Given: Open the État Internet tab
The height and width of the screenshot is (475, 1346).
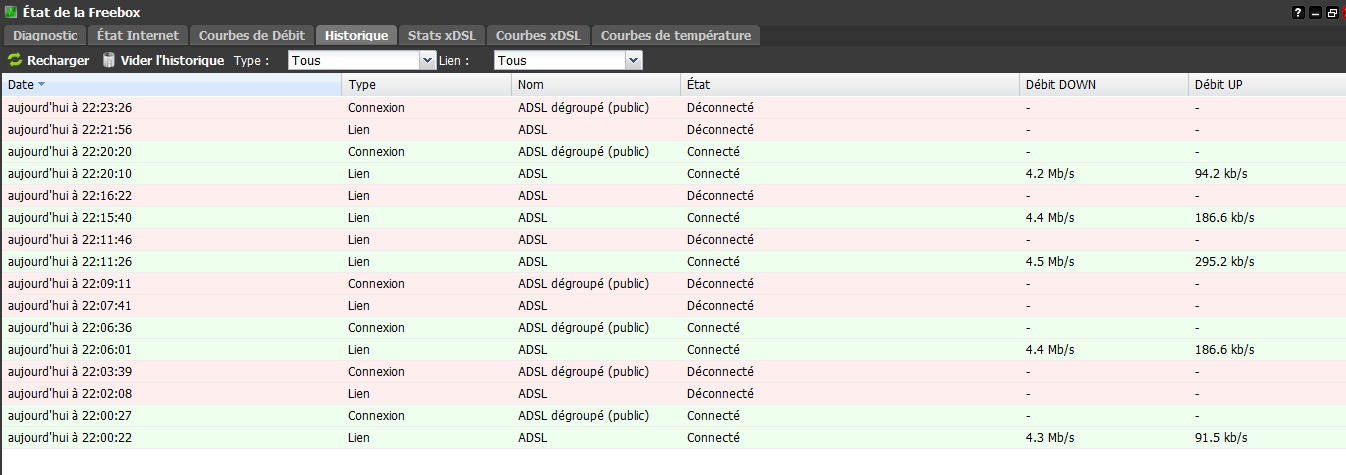Looking at the screenshot, I should (138, 36).
